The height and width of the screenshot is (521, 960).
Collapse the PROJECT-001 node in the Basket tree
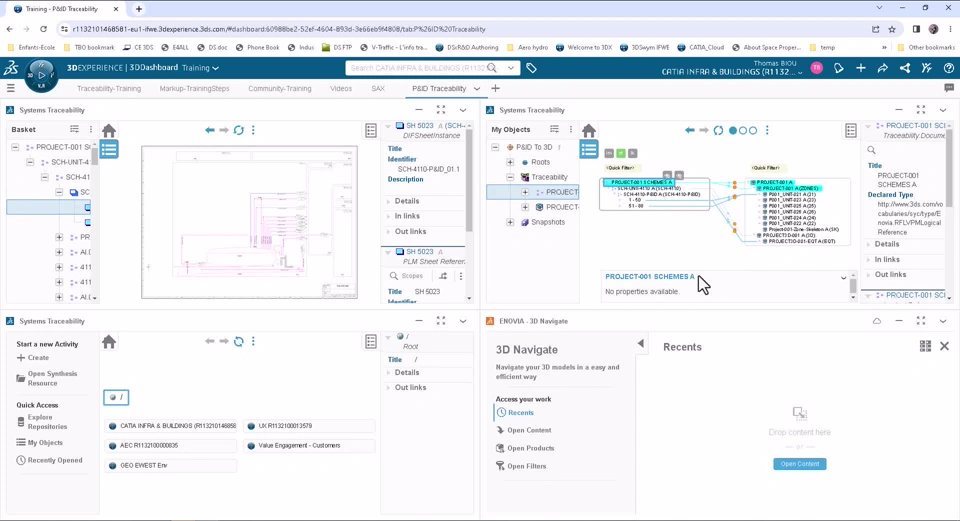pos(16,147)
